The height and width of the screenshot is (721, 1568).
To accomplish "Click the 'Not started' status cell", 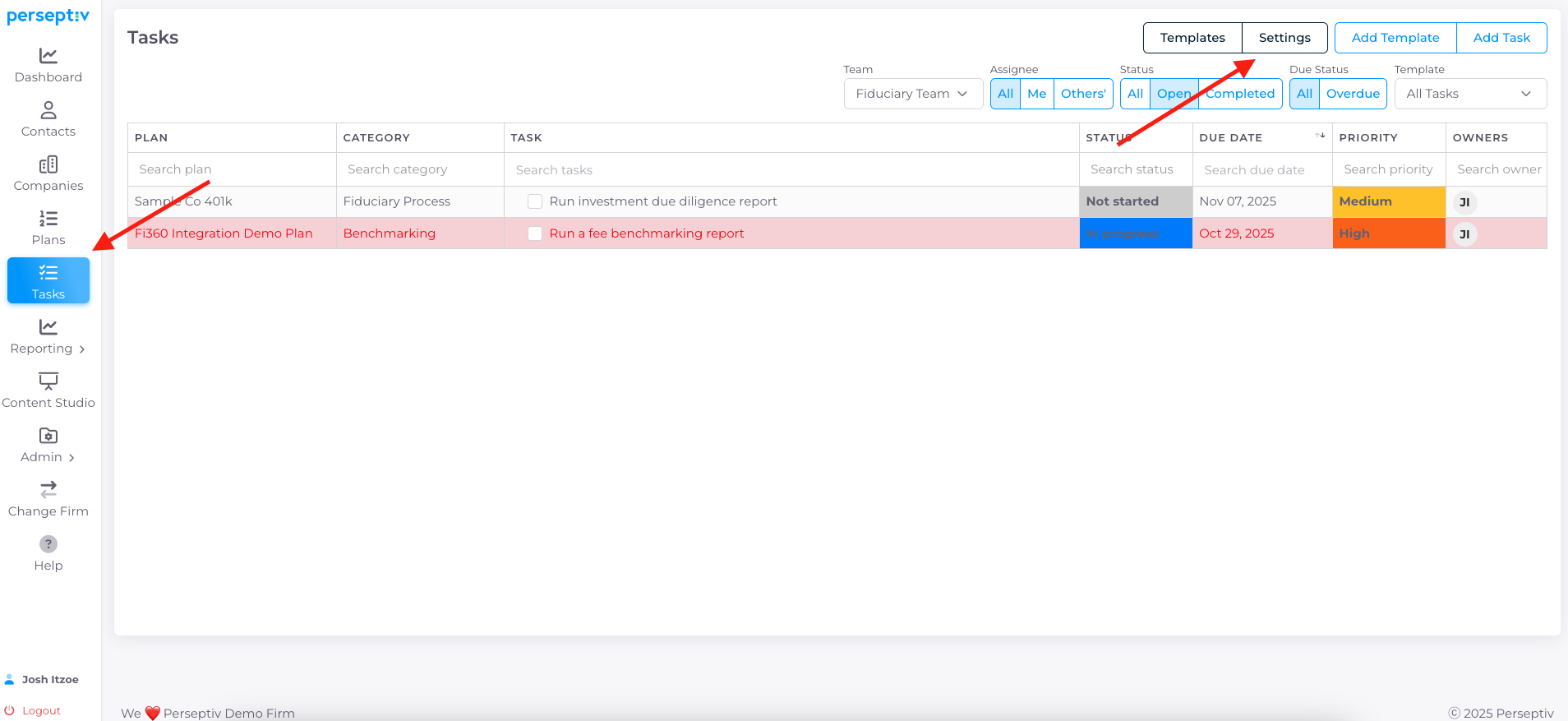I will point(1136,201).
